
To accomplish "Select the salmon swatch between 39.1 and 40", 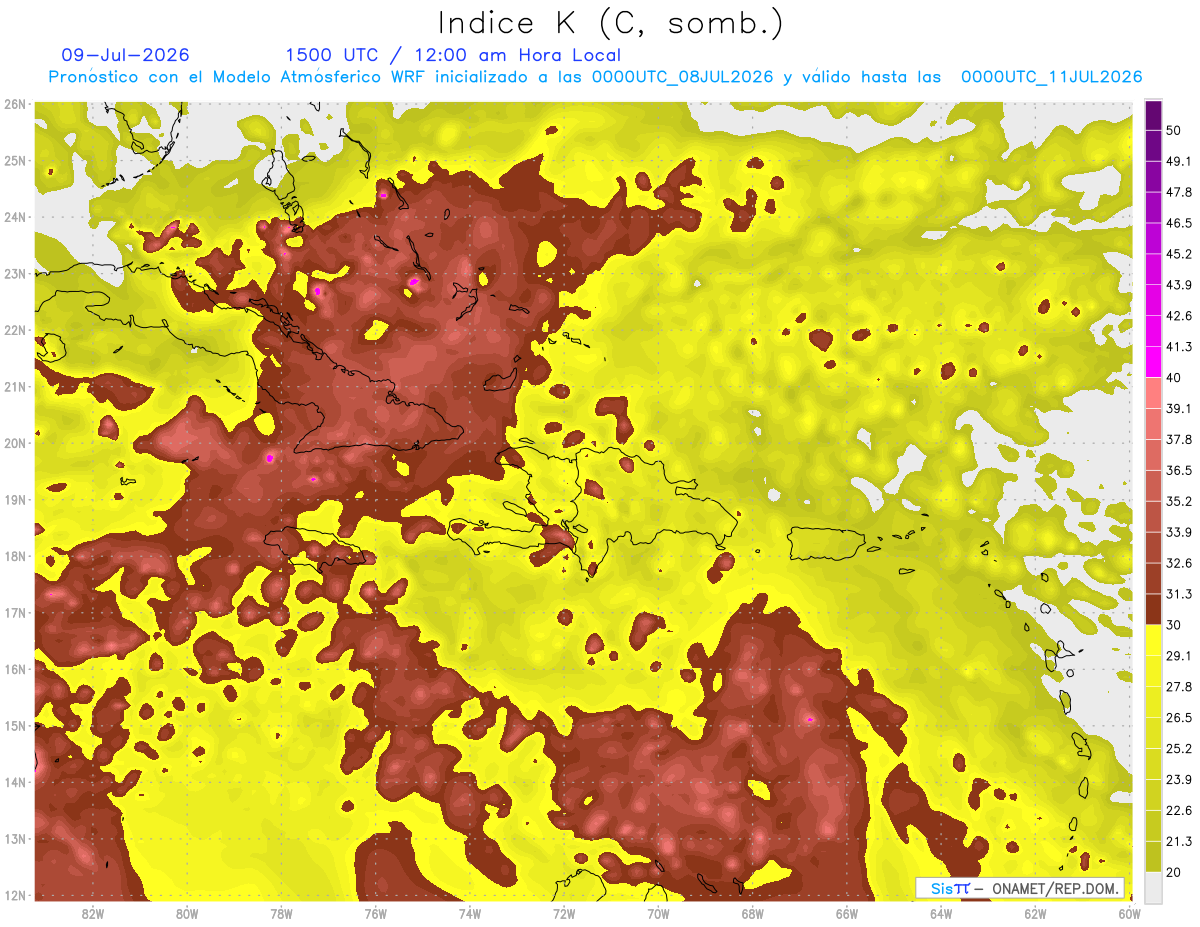I will point(1153,392).
